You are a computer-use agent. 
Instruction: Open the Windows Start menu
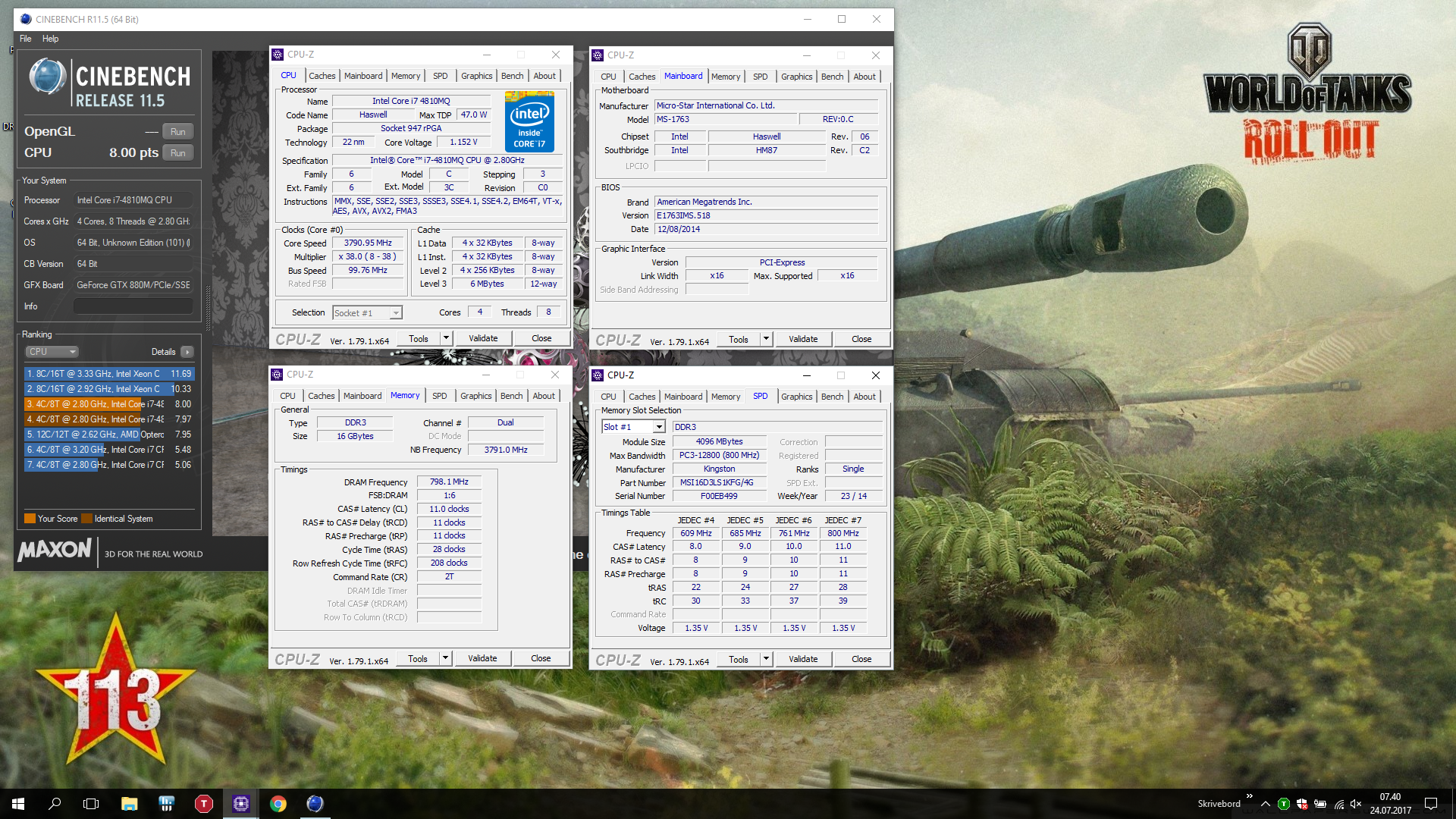pyautogui.click(x=18, y=804)
